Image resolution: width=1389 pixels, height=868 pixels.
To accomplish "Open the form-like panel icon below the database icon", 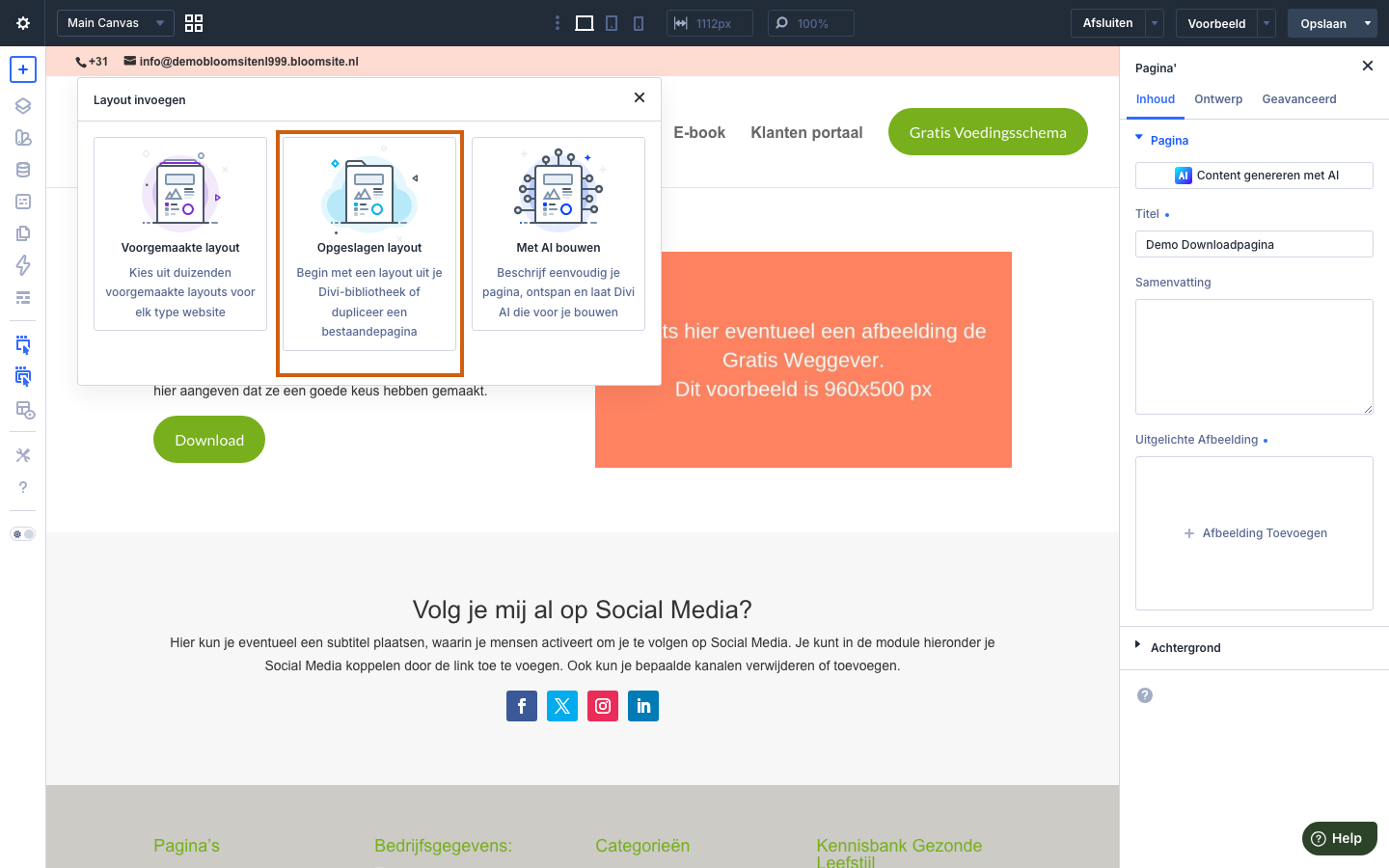I will click(23, 202).
